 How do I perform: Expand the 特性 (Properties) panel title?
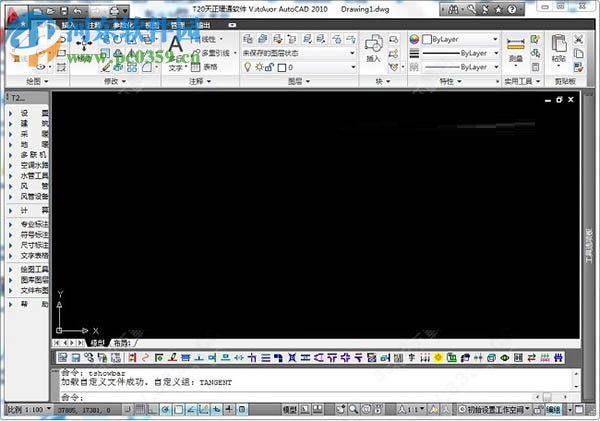click(x=451, y=81)
